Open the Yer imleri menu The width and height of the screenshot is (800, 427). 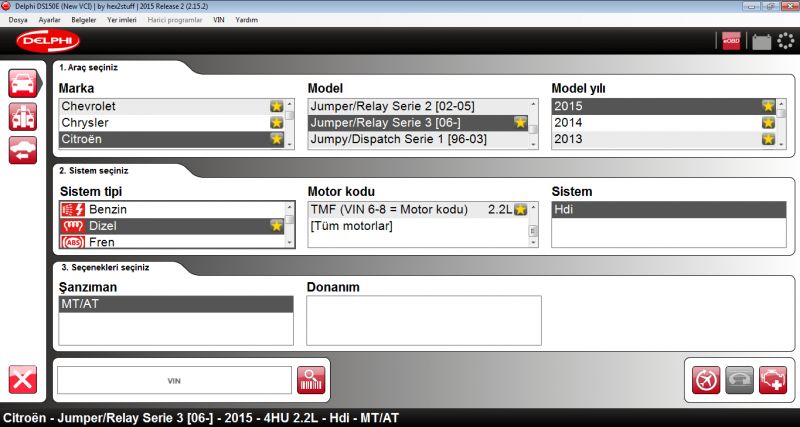click(122, 20)
